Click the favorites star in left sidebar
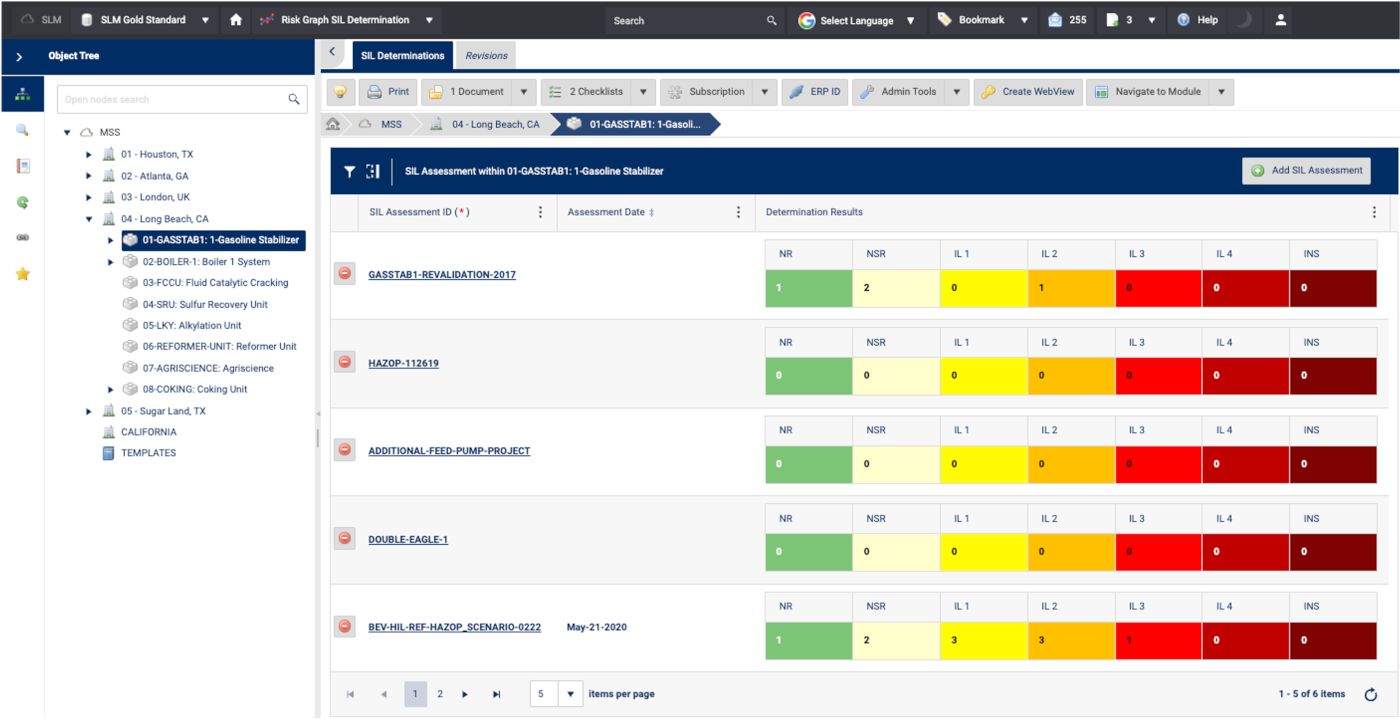The height and width of the screenshot is (719, 1400). [22, 274]
